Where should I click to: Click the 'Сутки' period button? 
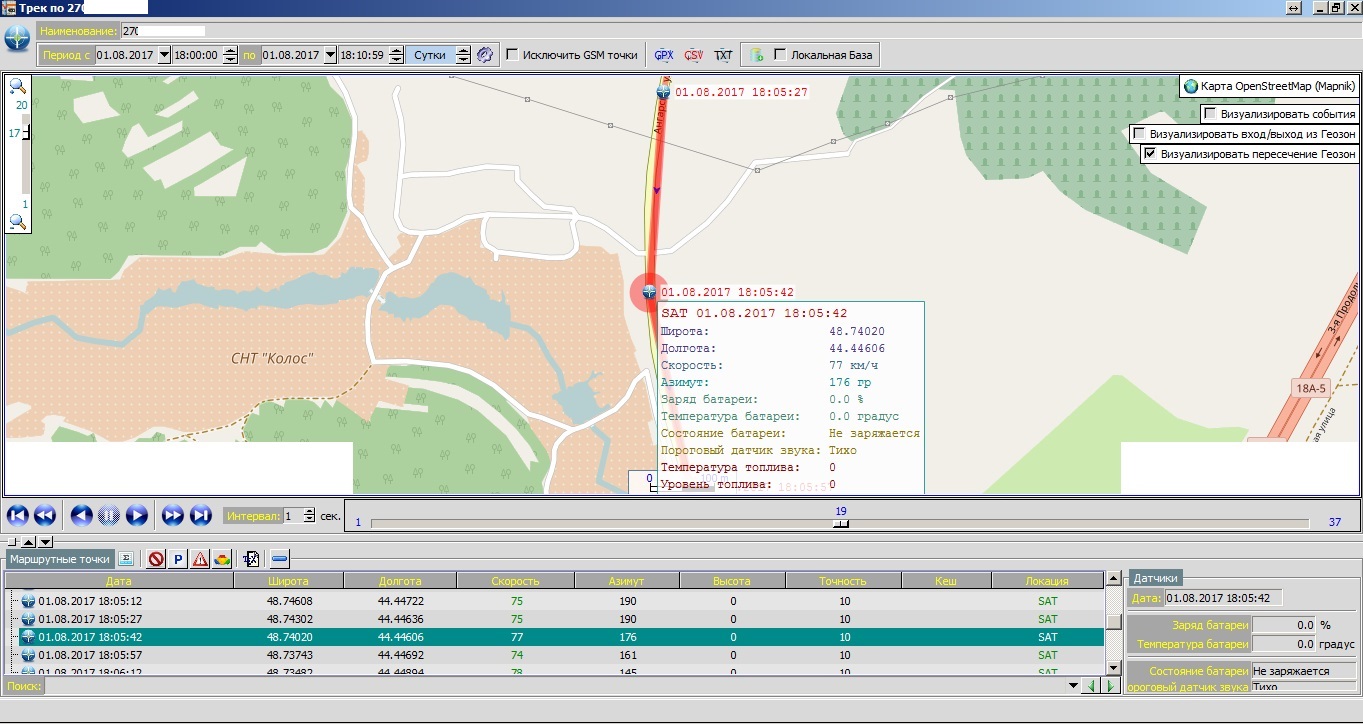(x=430, y=55)
